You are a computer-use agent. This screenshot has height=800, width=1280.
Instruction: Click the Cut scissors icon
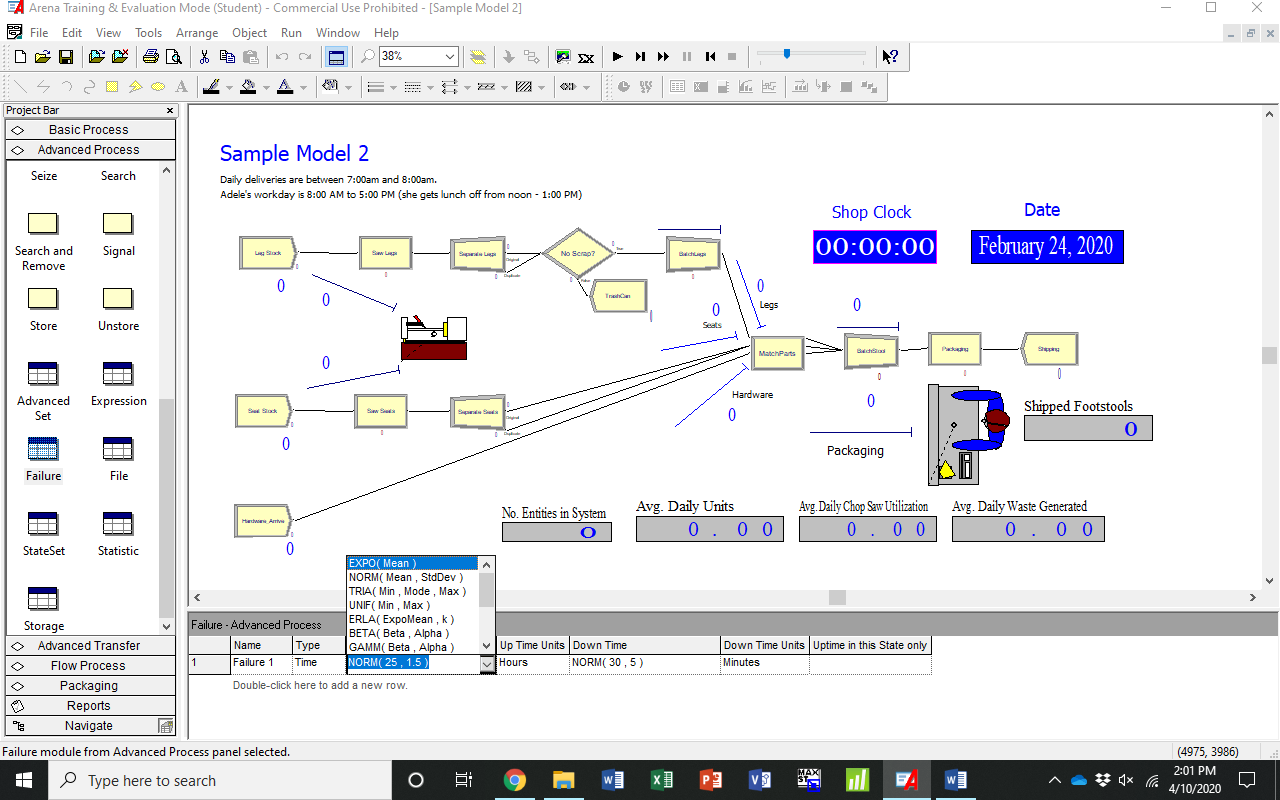pyautogui.click(x=204, y=57)
